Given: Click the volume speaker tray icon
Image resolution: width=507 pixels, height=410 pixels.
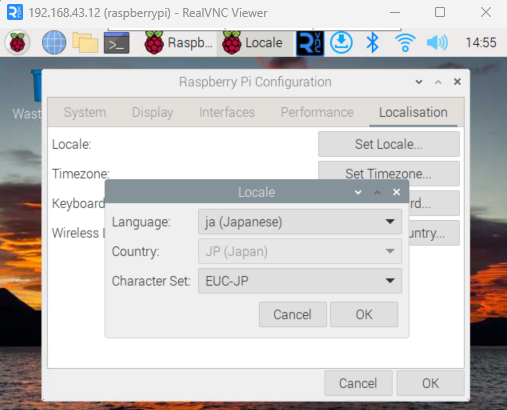Looking at the screenshot, I should point(437,43).
